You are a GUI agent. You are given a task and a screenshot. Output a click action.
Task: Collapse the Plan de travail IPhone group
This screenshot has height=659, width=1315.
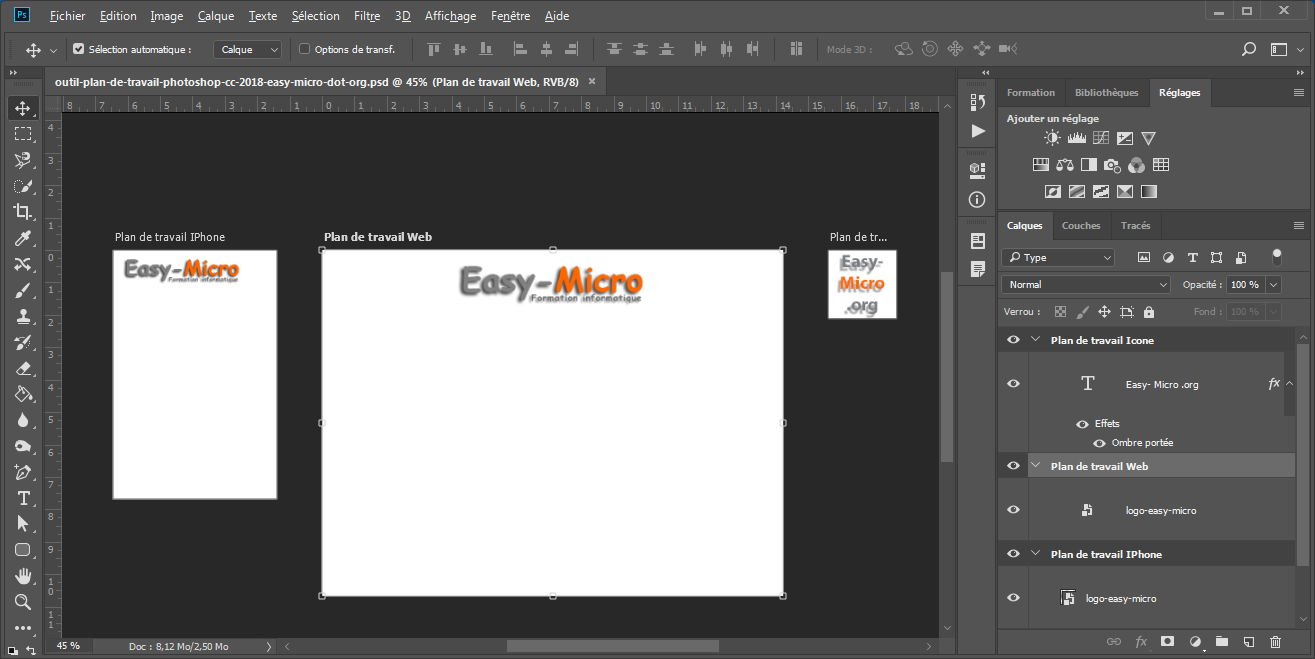click(1036, 554)
